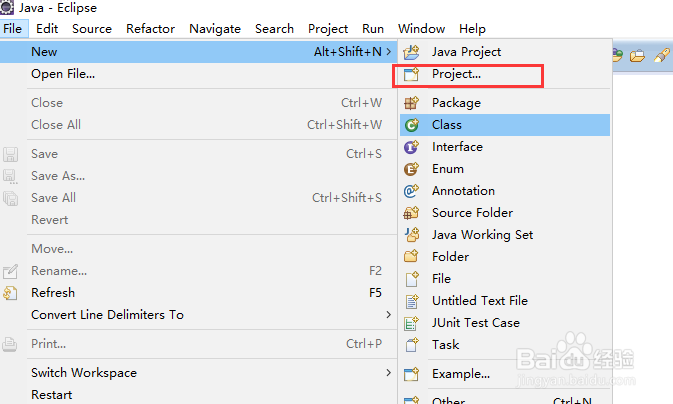Click the Java Project icon in New submenu
This screenshot has height=404, width=673.
pyautogui.click(x=411, y=52)
